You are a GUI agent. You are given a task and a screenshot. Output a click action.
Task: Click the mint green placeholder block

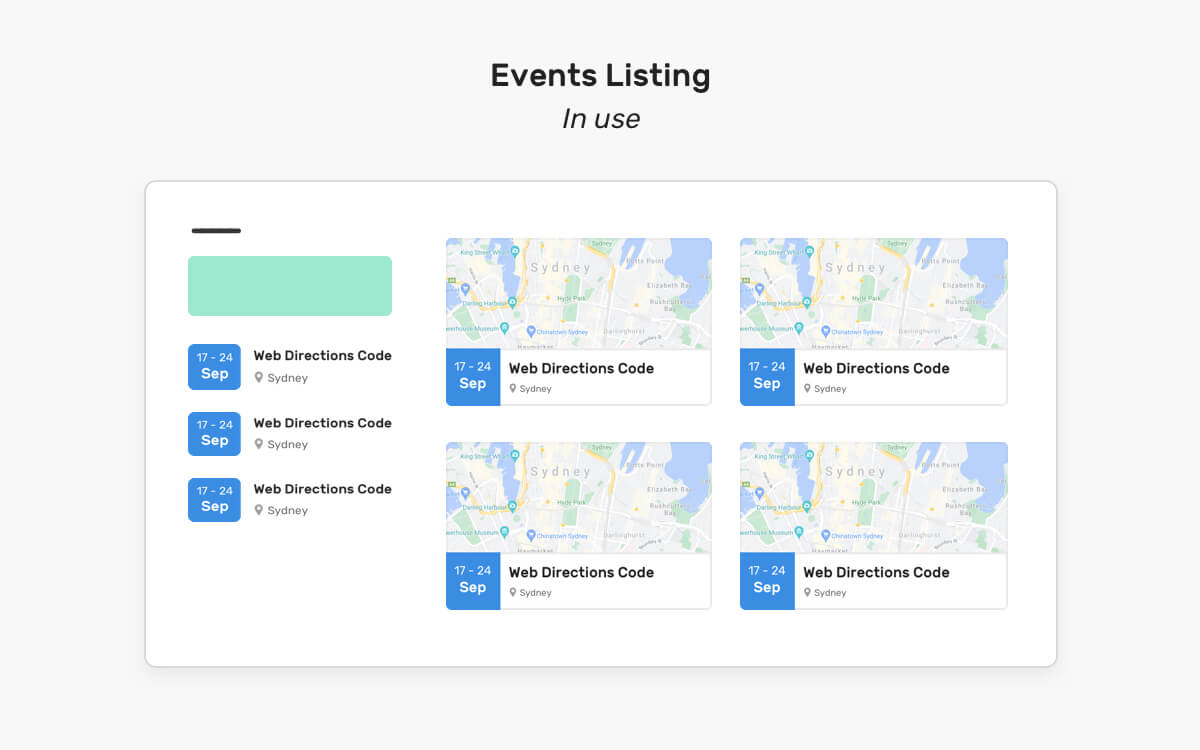tap(290, 286)
